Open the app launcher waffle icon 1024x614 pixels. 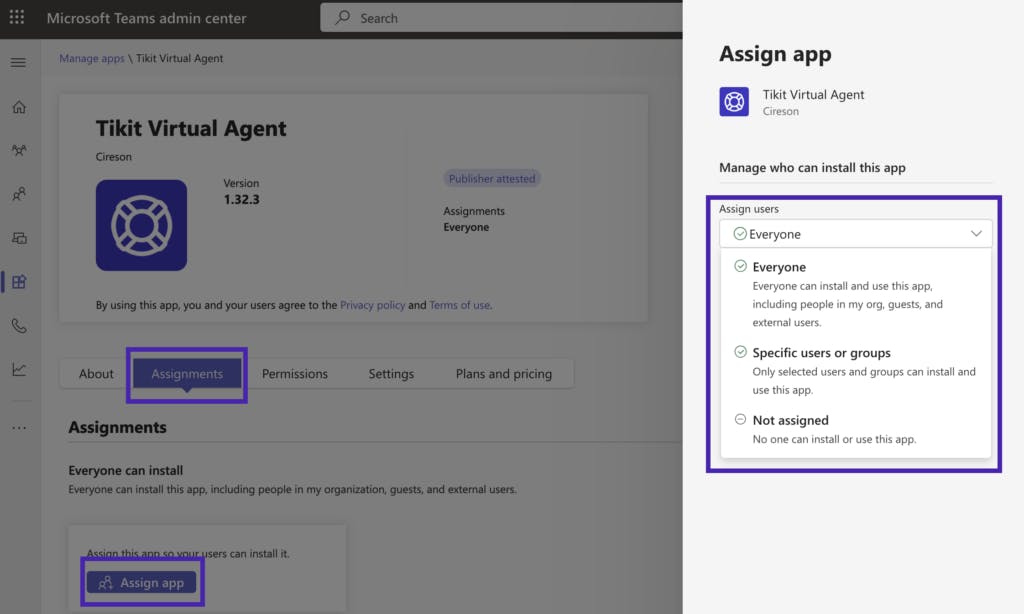[17, 18]
